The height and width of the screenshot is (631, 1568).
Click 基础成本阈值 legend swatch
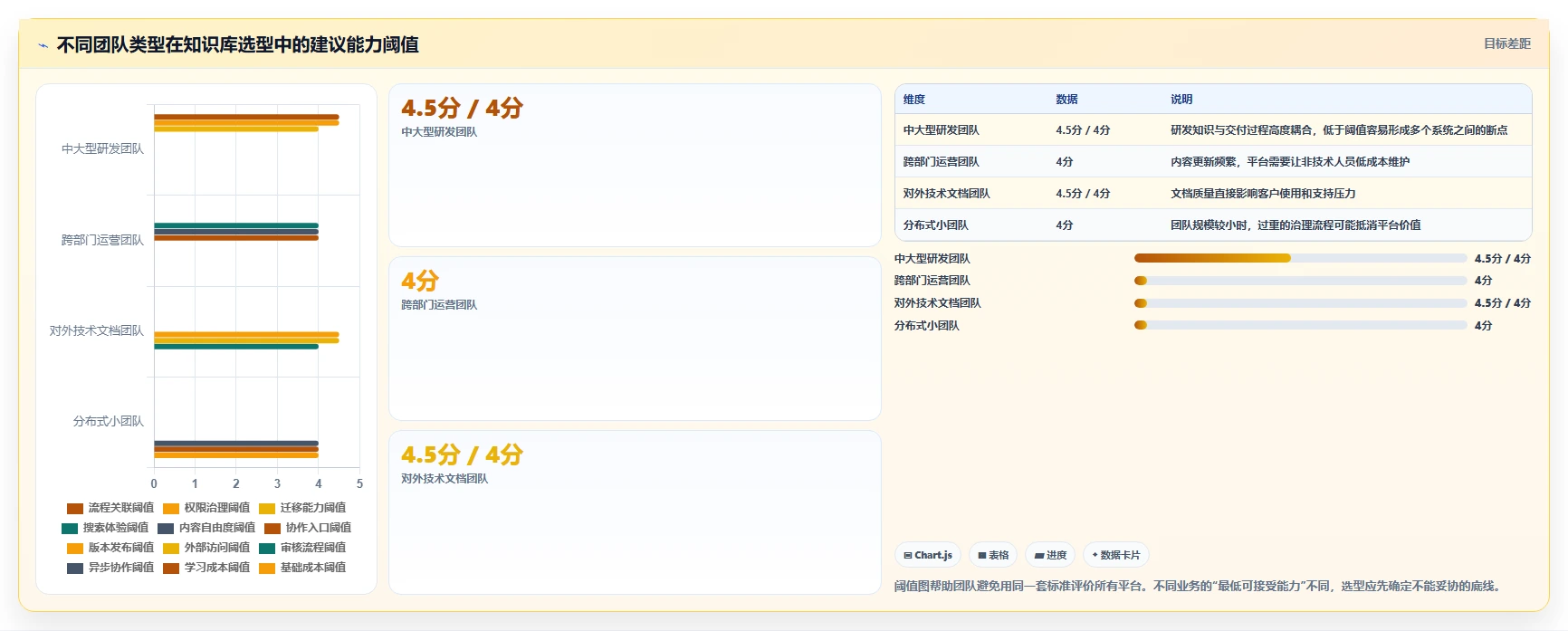coord(267,568)
